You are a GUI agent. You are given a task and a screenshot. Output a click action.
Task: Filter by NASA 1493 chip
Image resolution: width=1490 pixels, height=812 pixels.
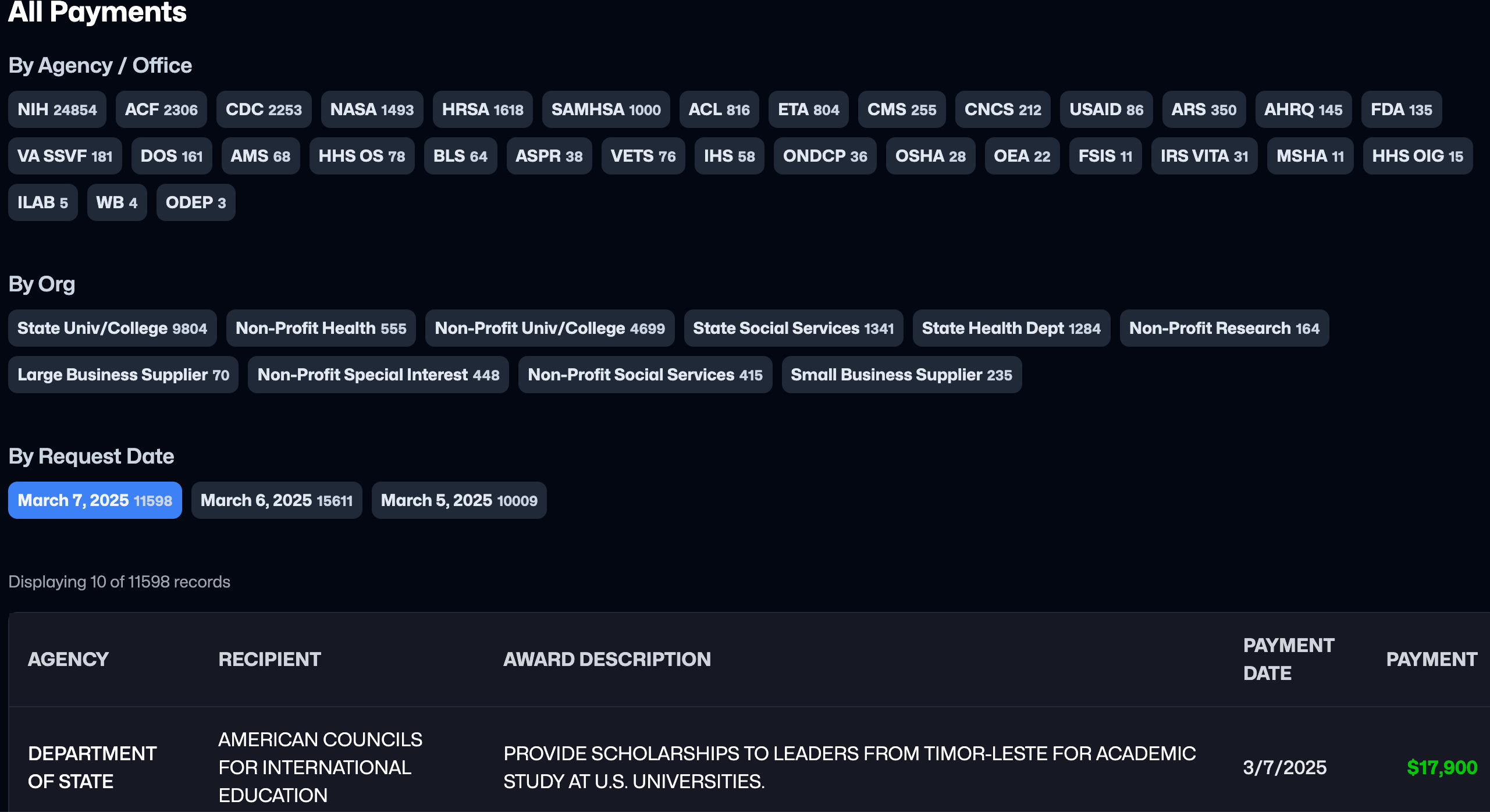[x=372, y=109]
